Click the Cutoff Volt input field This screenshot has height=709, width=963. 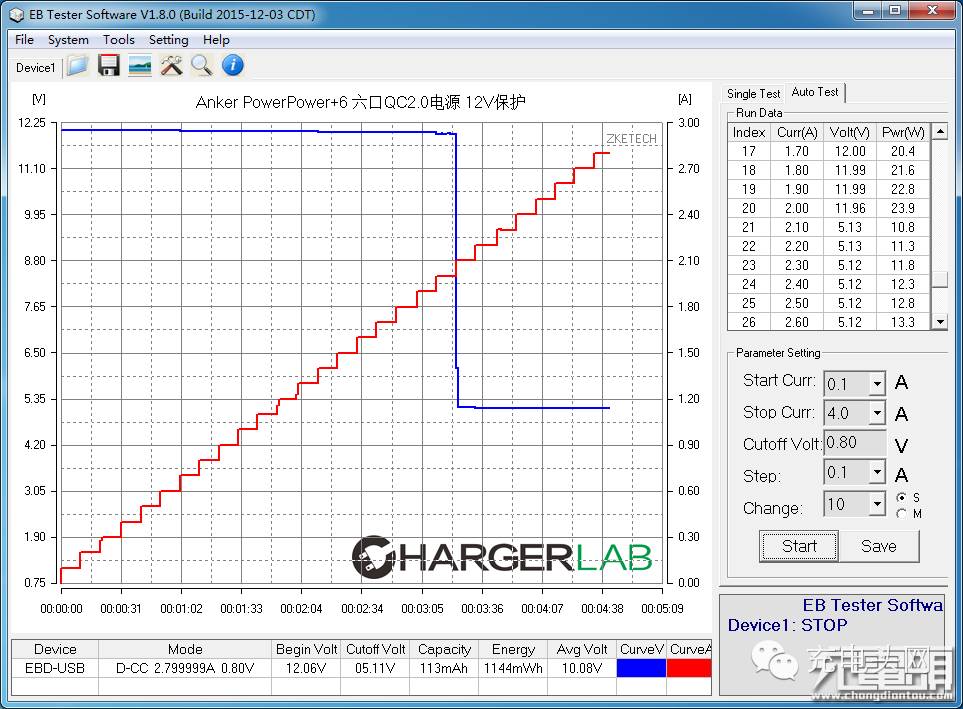[x=854, y=443]
